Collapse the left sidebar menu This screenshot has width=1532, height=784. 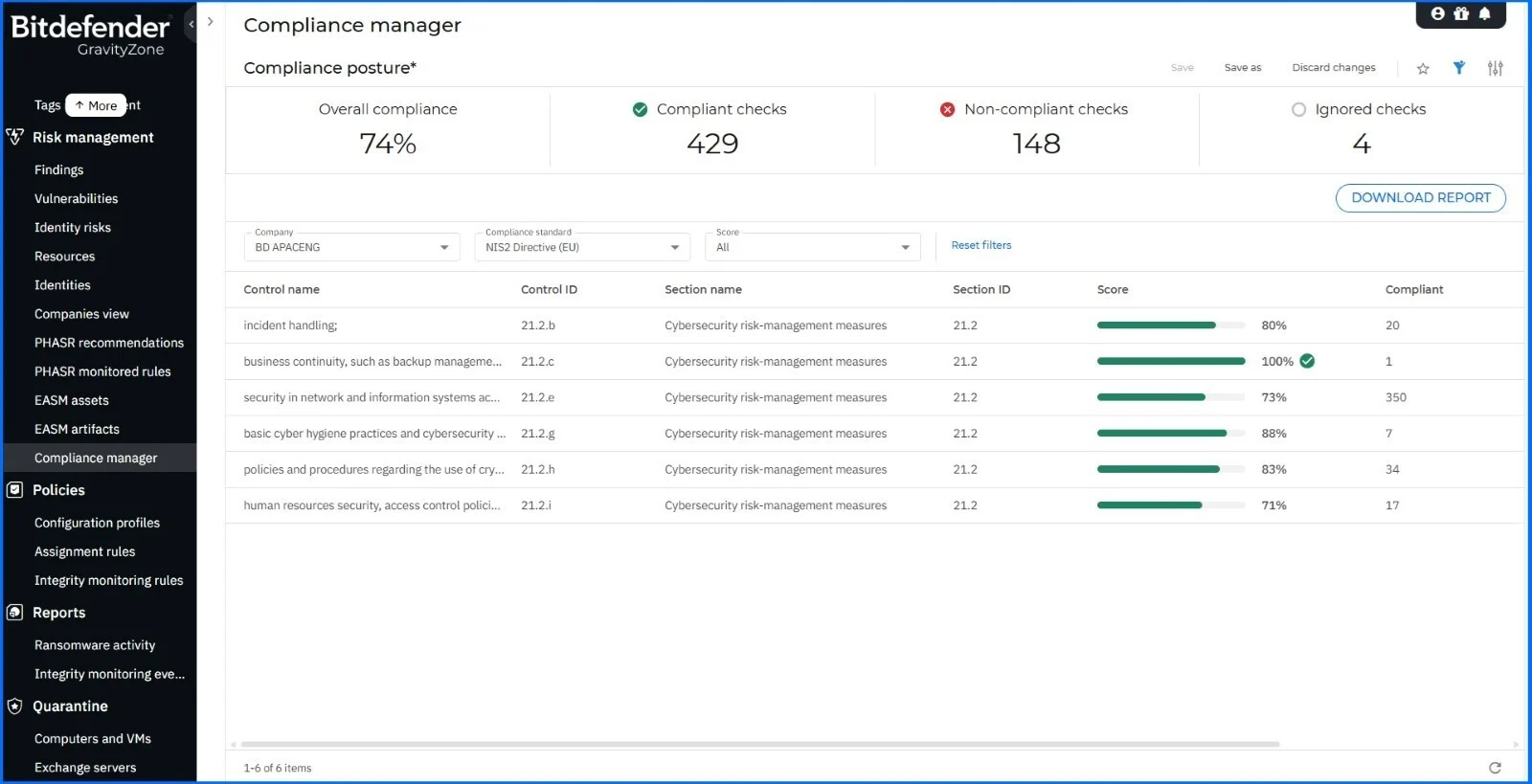(x=191, y=23)
